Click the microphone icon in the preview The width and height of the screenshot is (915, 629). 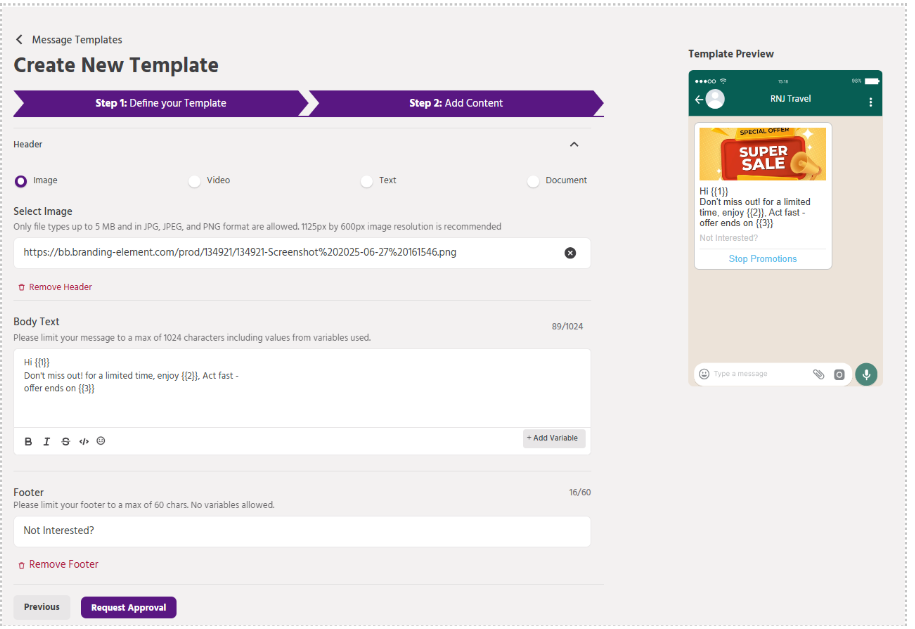[866, 374]
